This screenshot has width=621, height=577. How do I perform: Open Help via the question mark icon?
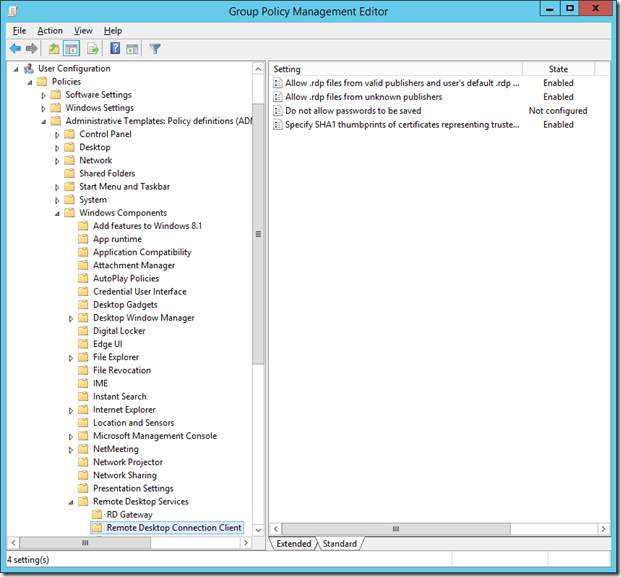[116, 48]
